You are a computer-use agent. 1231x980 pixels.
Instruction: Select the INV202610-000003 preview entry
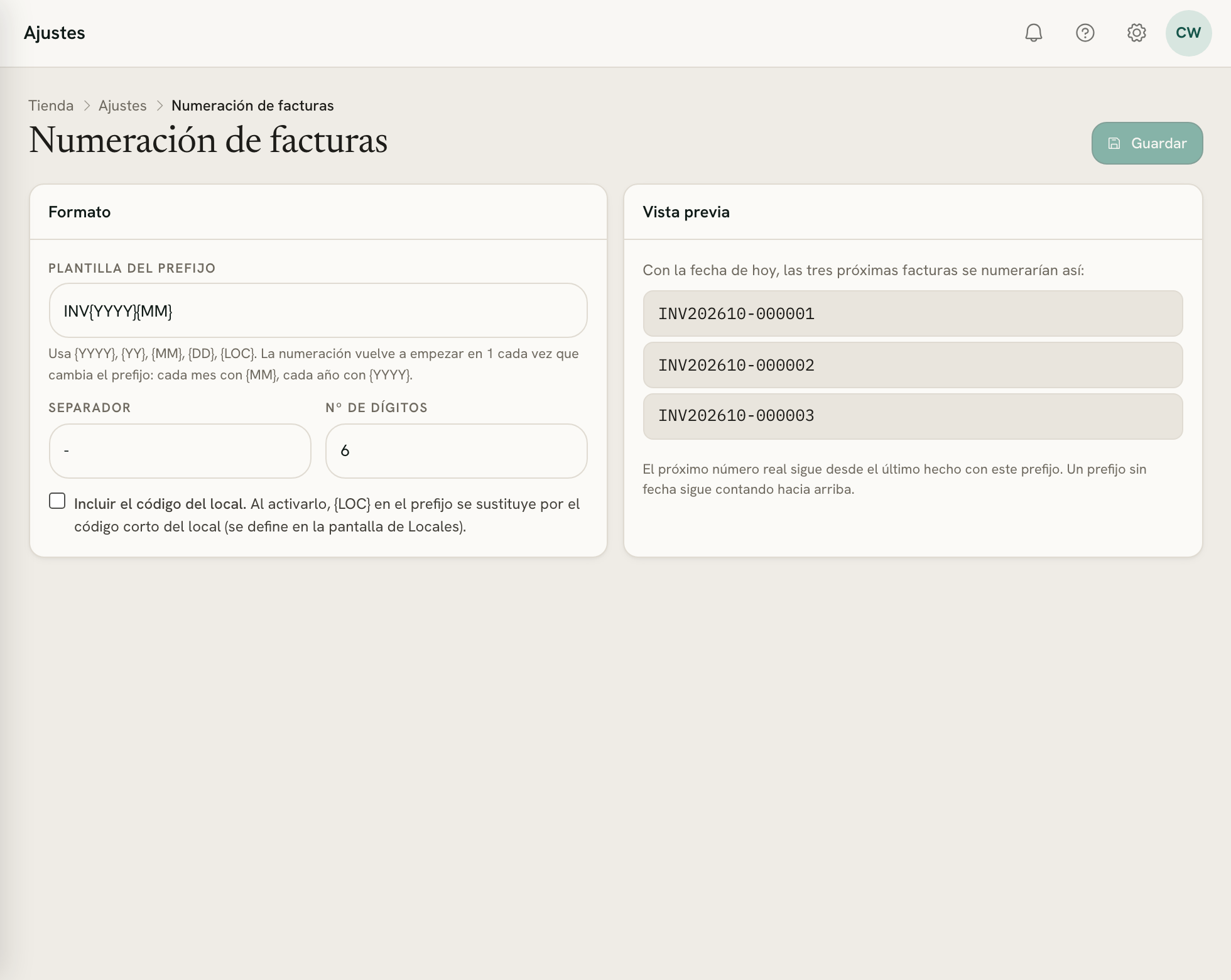click(913, 416)
